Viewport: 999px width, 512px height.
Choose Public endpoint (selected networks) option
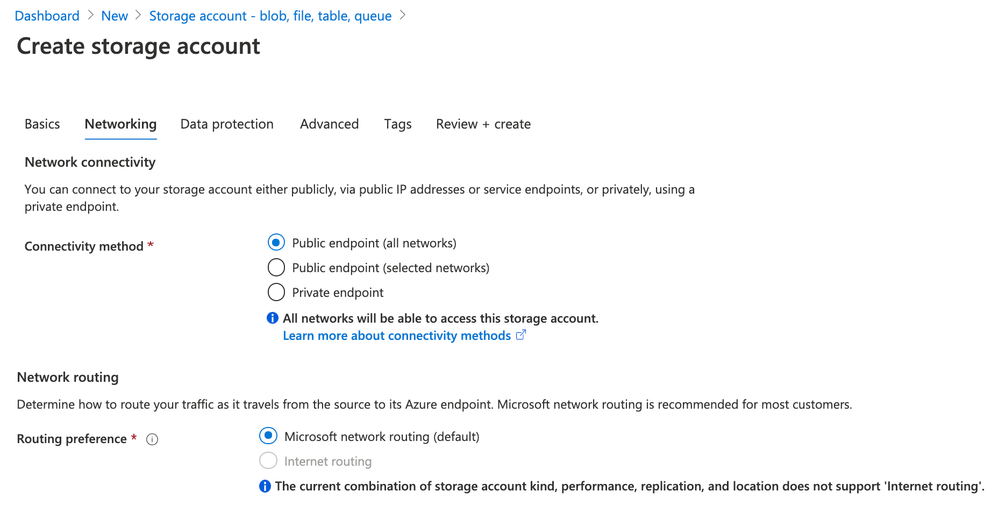coord(276,268)
